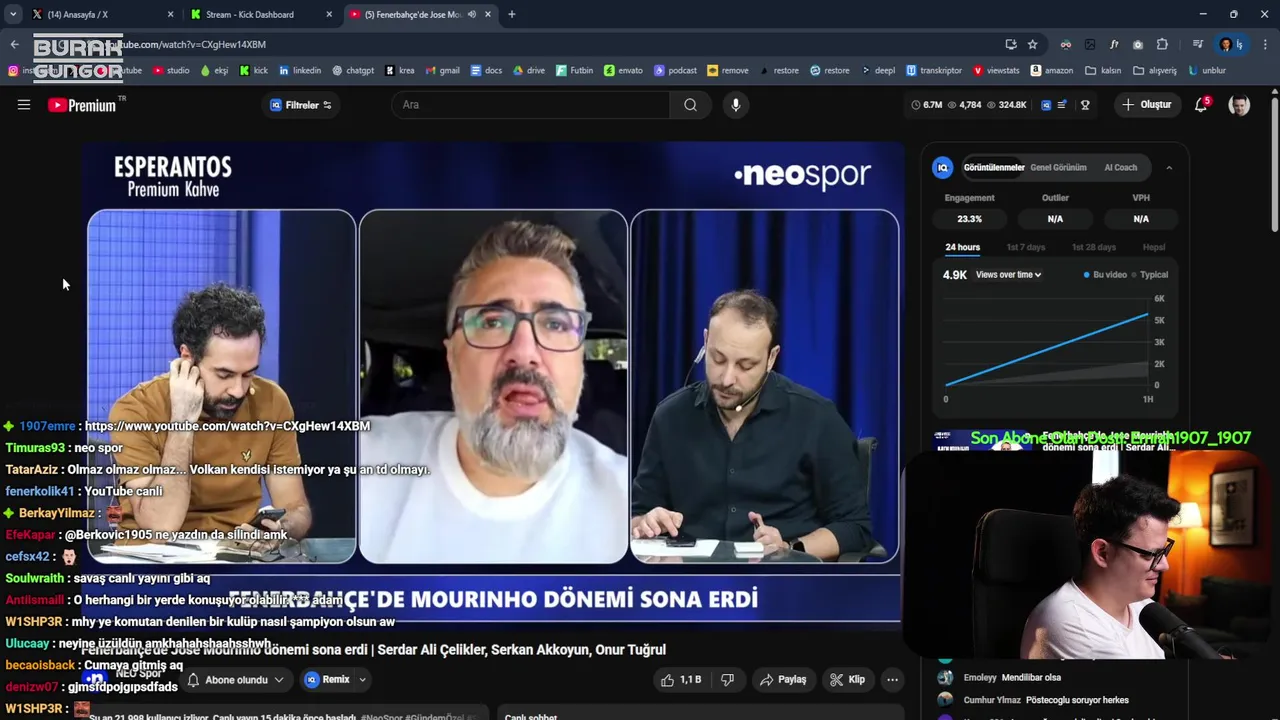
Task: Select the Görüntülenmeler tab
Action: [x=994, y=168]
